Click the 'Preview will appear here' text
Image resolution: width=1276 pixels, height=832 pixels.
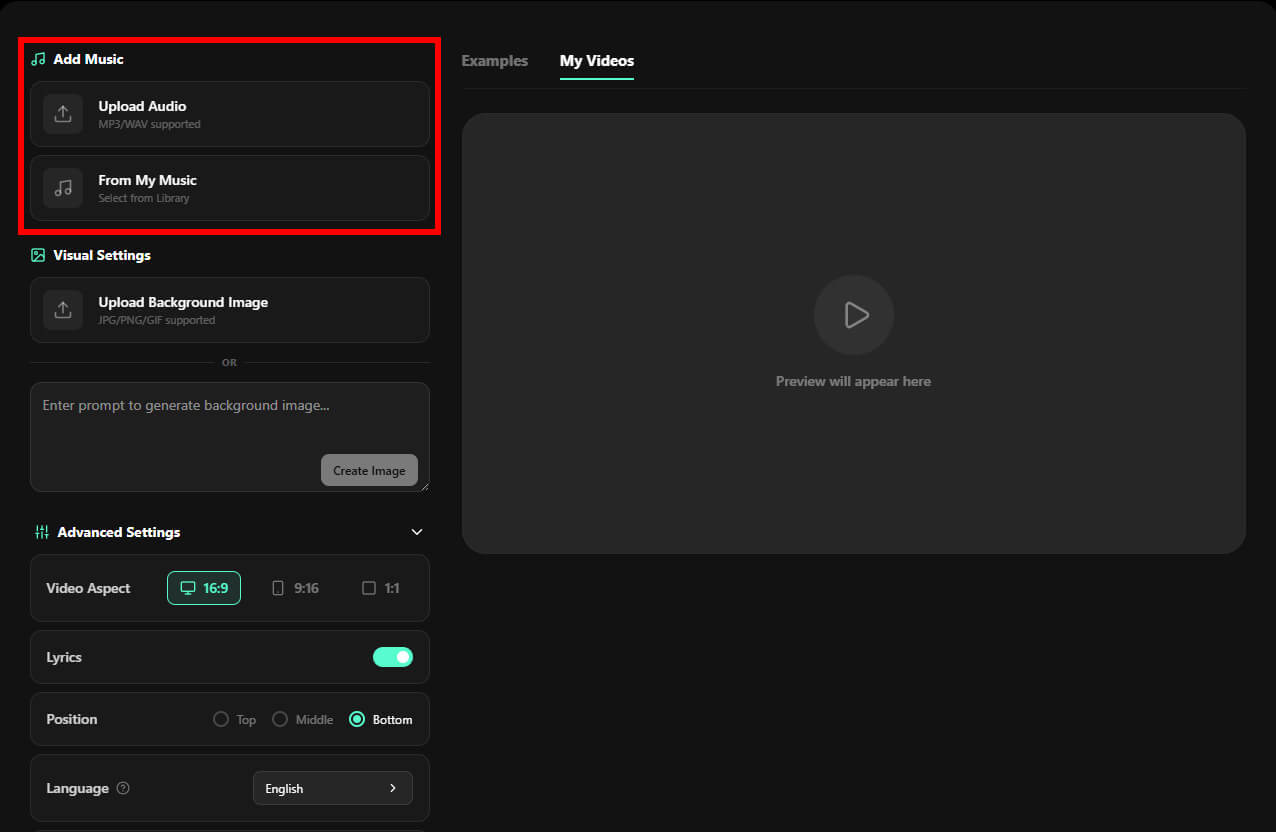853,381
